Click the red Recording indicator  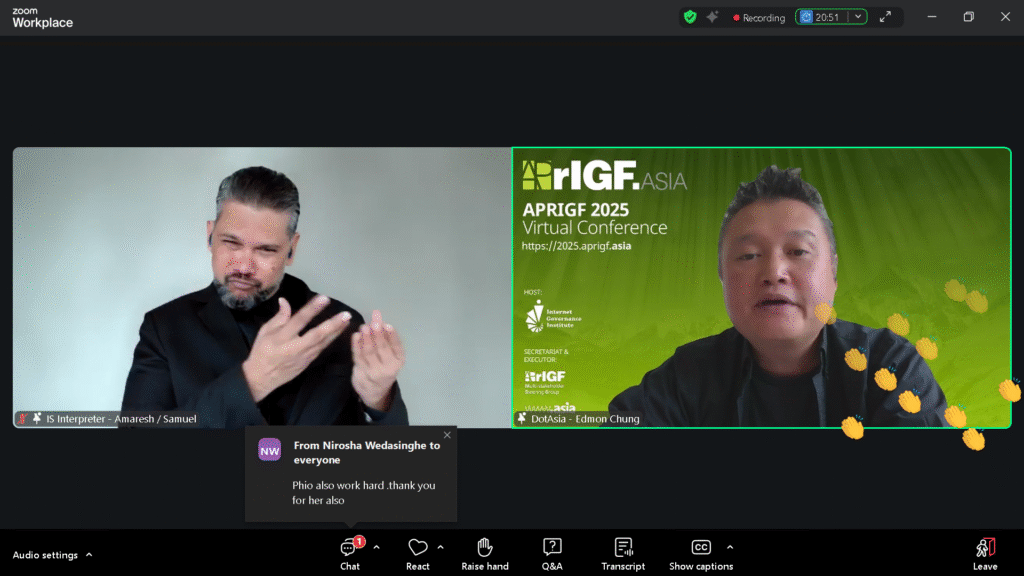(x=759, y=17)
